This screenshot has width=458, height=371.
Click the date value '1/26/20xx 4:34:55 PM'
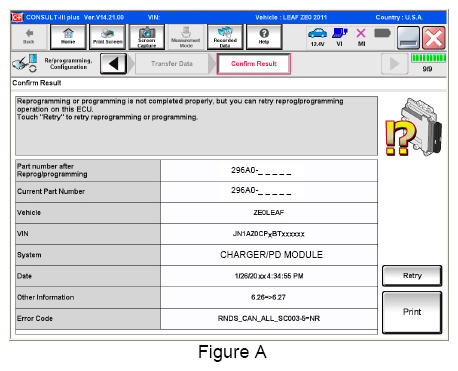pyautogui.click(x=269, y=276)
